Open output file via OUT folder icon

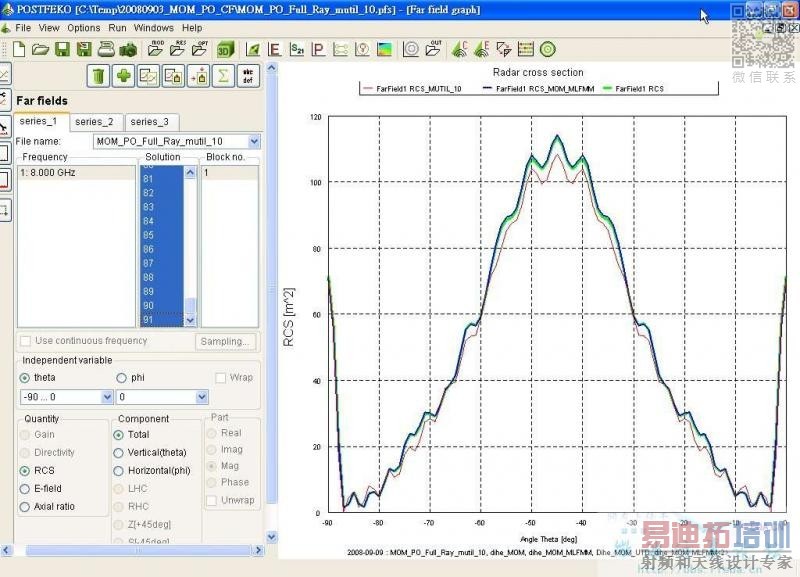tap(433, 49)
